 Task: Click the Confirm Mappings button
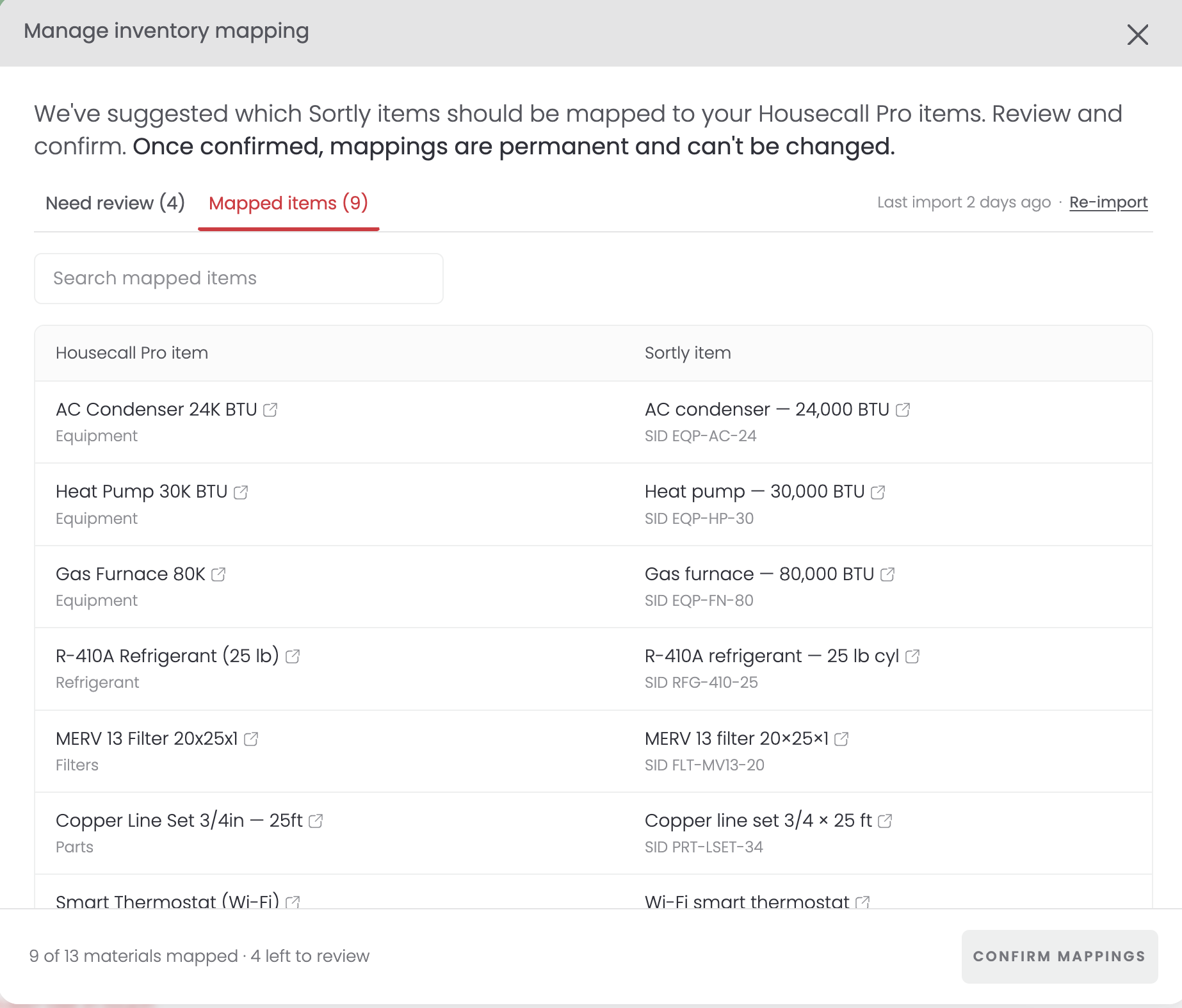(1059, 956)
